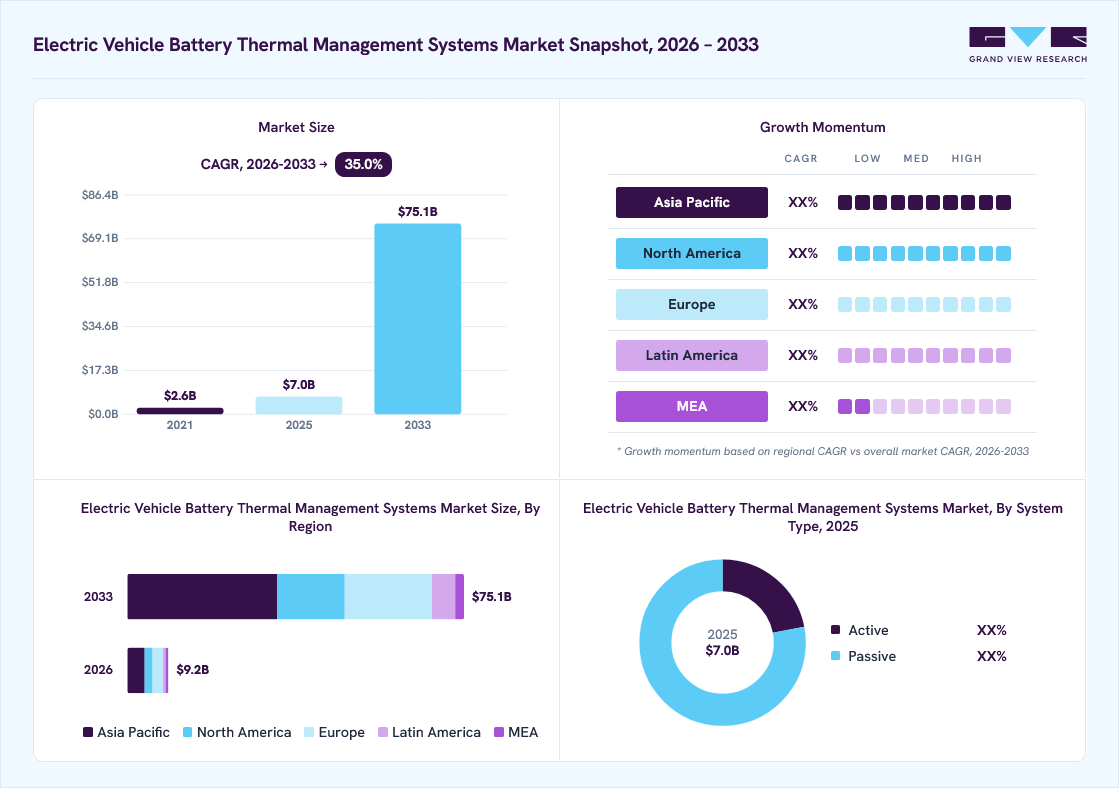Click the $75.1B total beside 2033 regional bar
This screenshot has height=788, width=1120.
coord(492,597)
